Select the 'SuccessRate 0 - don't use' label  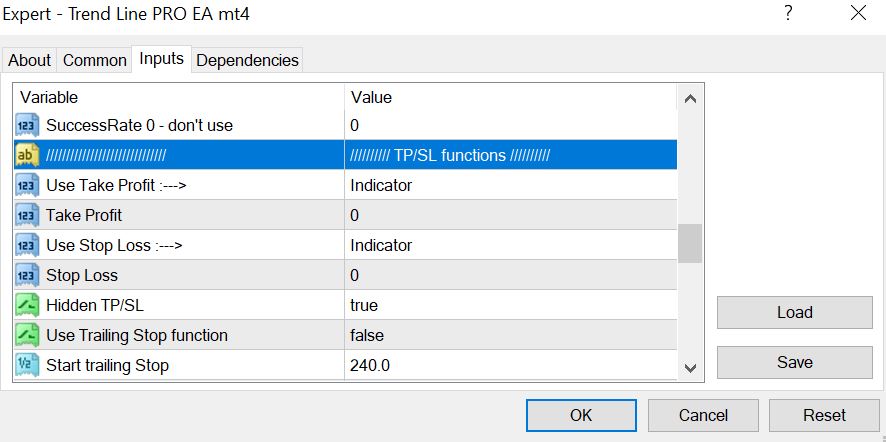[139, 125]
